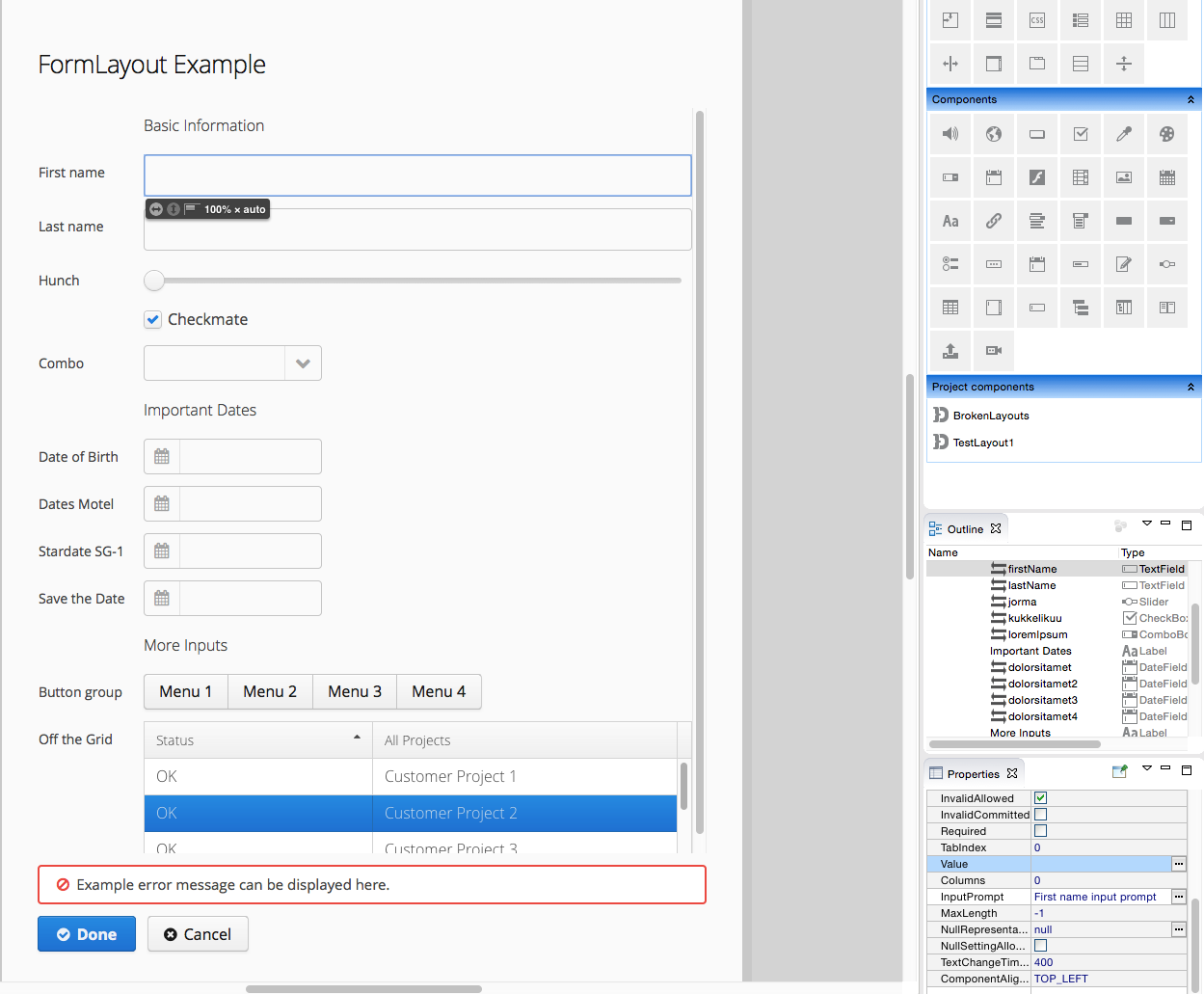This screenshot has width=1204, height=994.
Task: Click the Done button
Action: tap(86, 933)
